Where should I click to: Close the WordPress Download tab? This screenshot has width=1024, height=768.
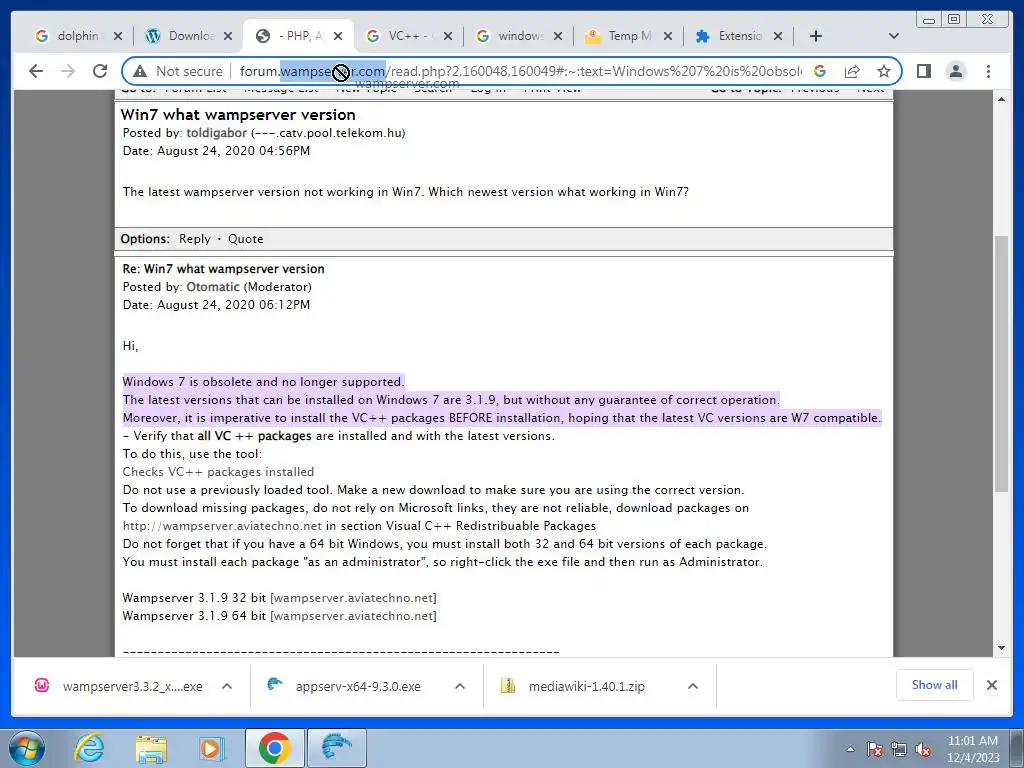tap(228, 36)
